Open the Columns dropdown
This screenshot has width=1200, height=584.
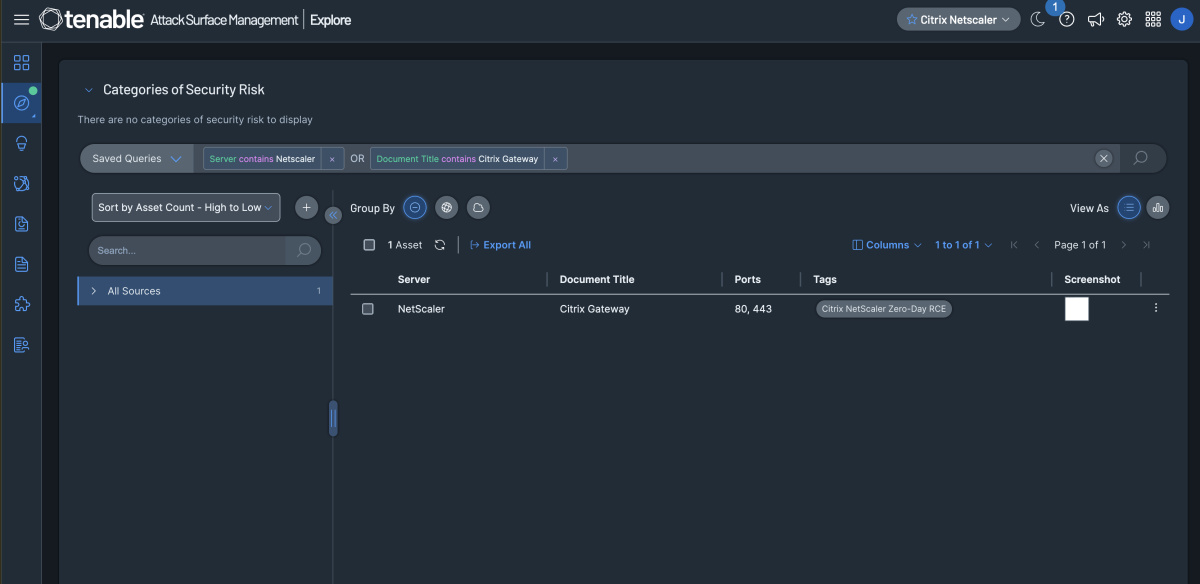point(887,245)
